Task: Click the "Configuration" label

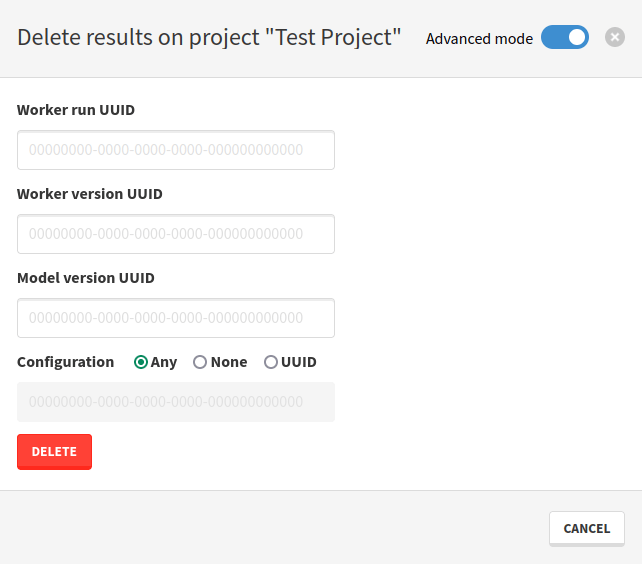Action: click(x=66, y=362)
